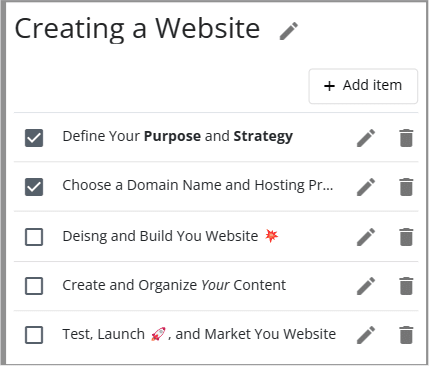
Task: Delete 'Test, Launch, and Market' item
Action: coord(406,335)
